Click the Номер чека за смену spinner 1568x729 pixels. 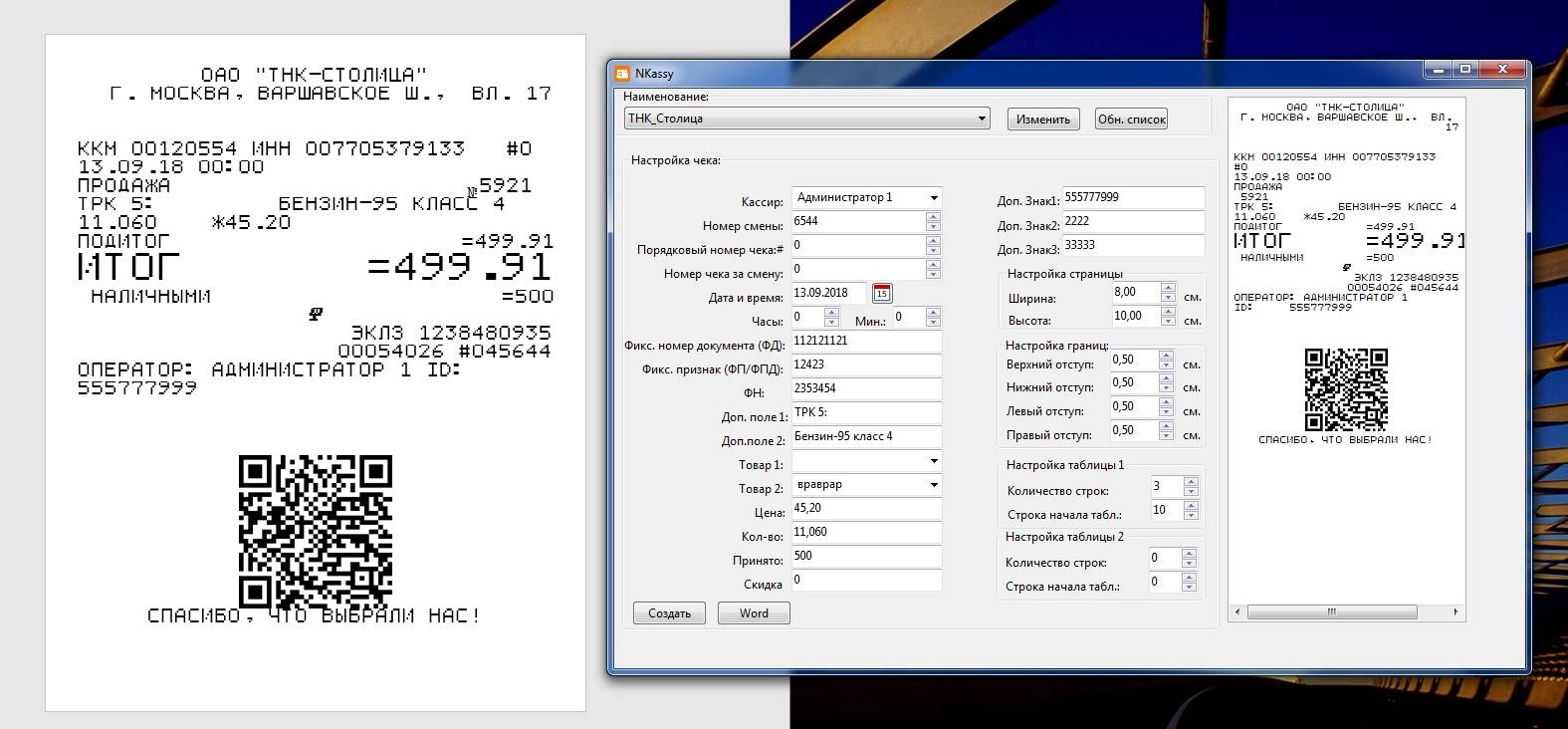(933, 270)
